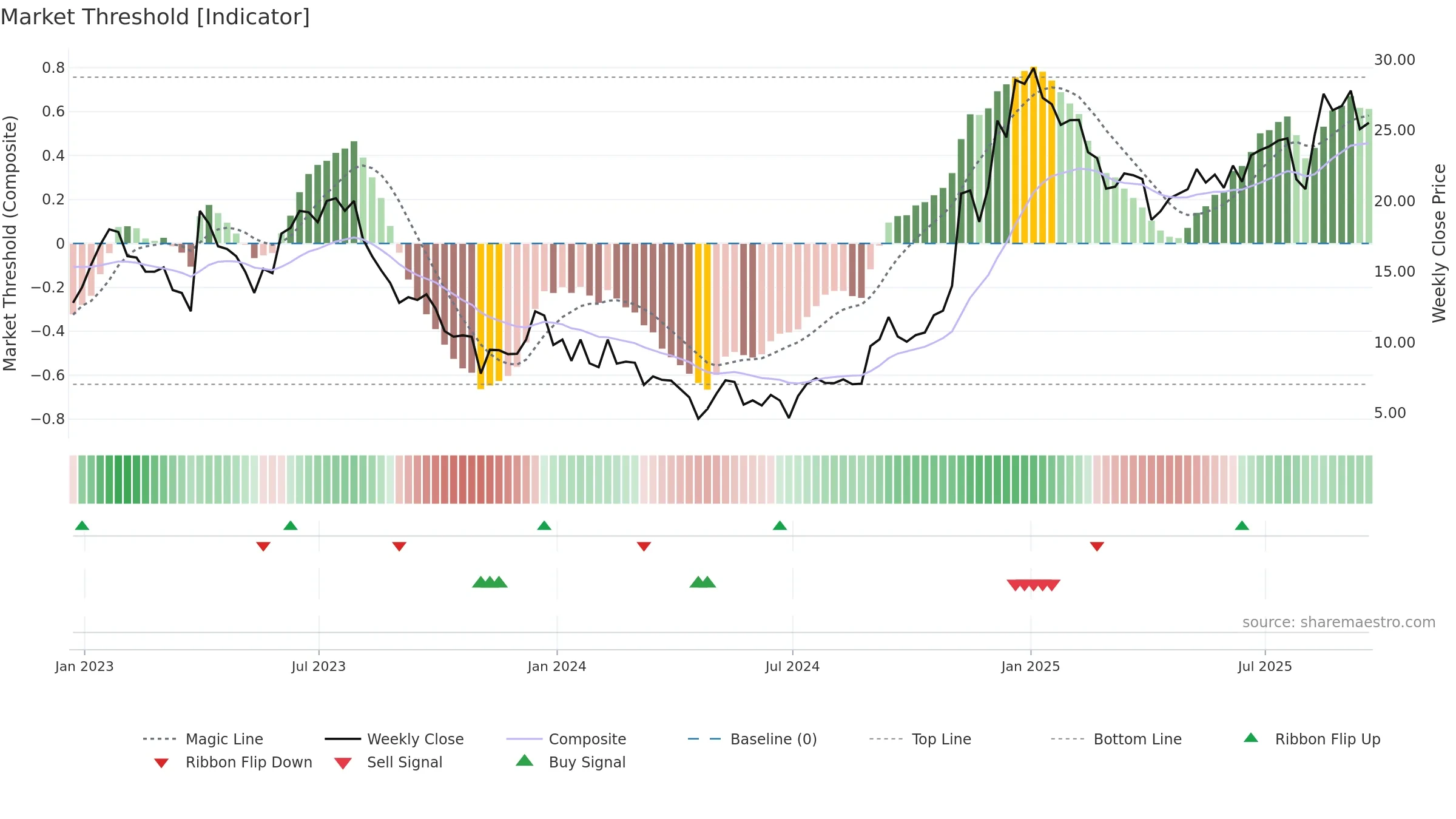This screenshot has width=1456, height=819.
Task: Click the Weekly Close Price axis title
Action: click(x=1439, y=243)
